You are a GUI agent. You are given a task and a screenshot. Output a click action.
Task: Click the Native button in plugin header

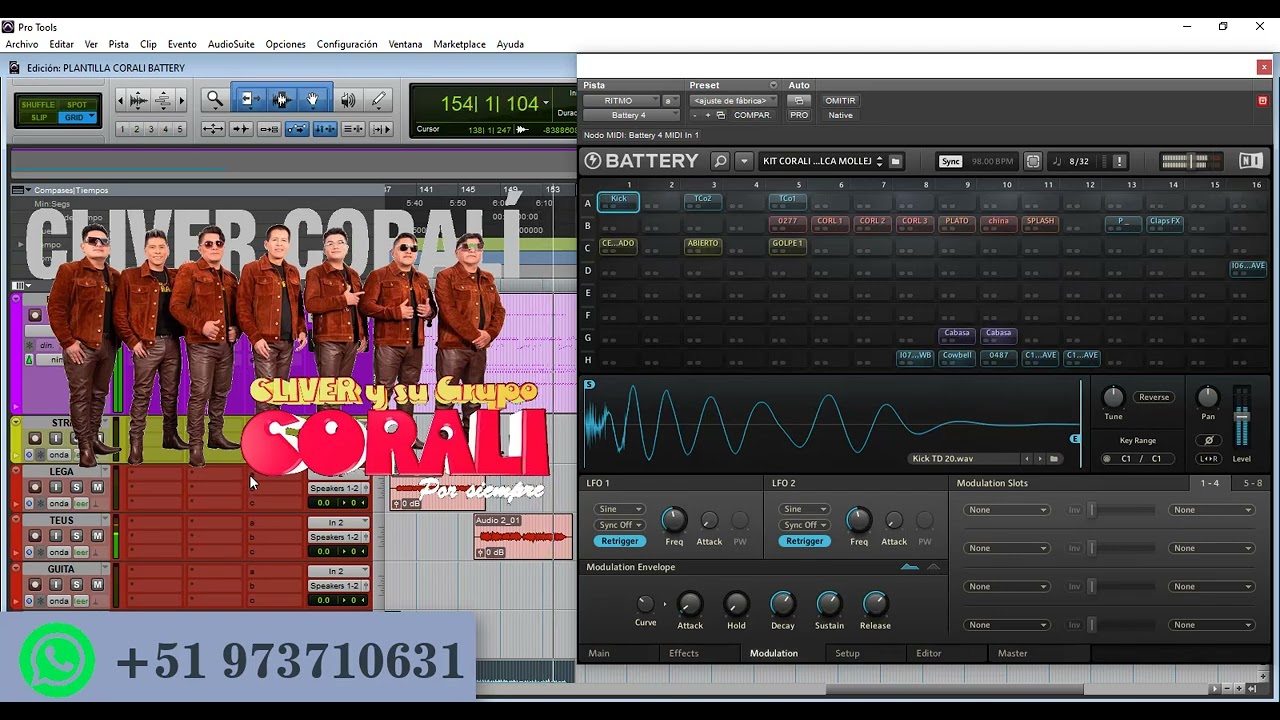[x=841, y=115]
